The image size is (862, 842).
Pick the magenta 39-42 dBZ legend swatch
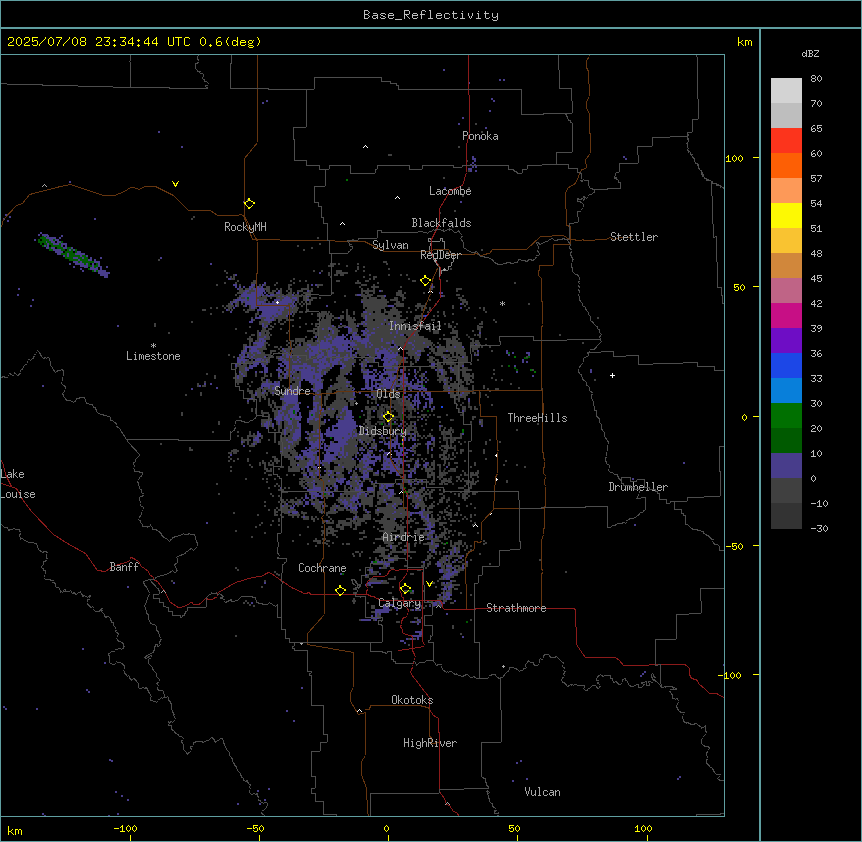pos(786,315)
